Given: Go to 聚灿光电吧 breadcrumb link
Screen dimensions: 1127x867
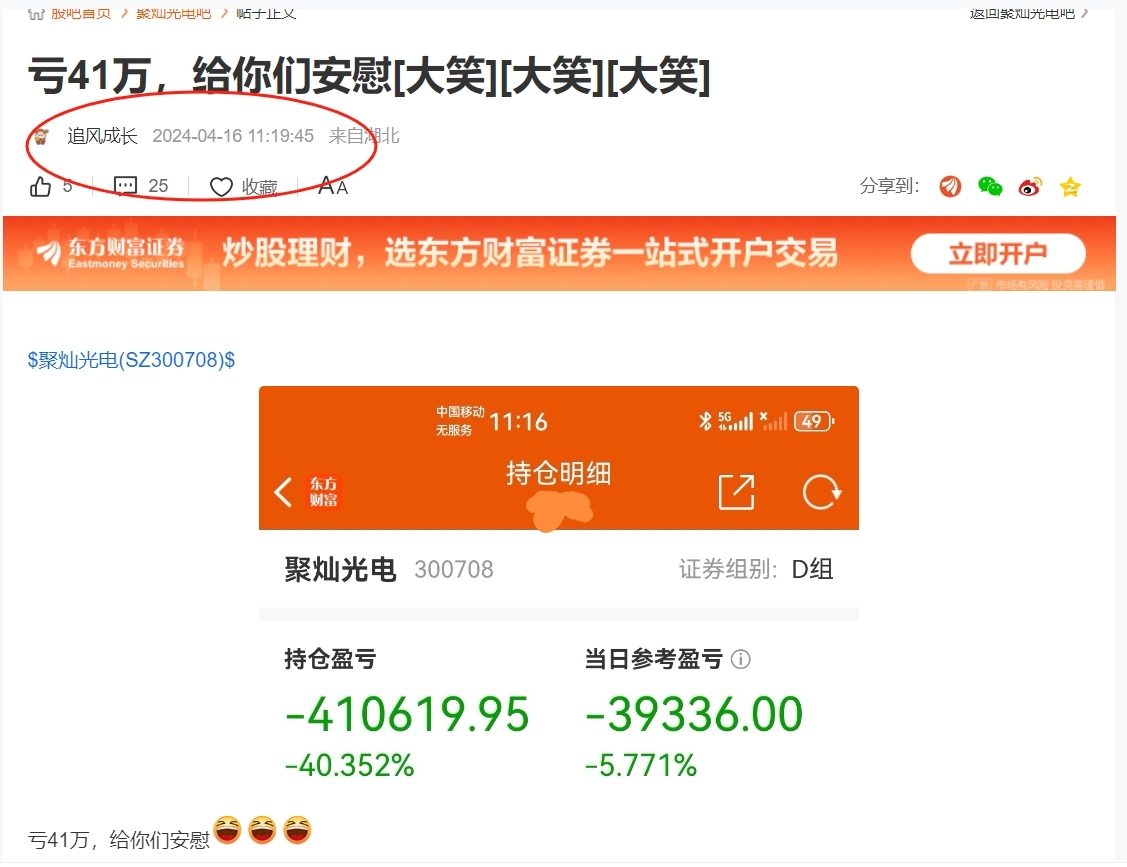Looking at the screenshot, I should (x=173, y=13).
